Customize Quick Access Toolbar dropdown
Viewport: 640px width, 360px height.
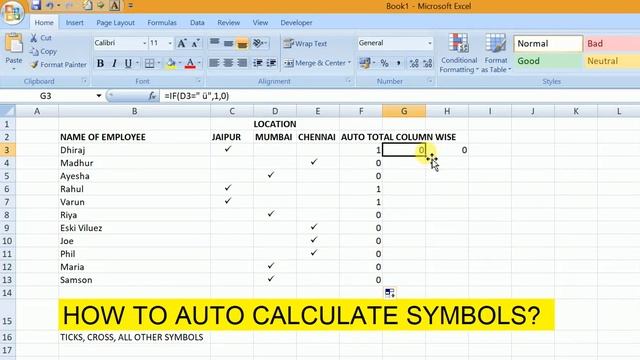click(x=131, y=6)
